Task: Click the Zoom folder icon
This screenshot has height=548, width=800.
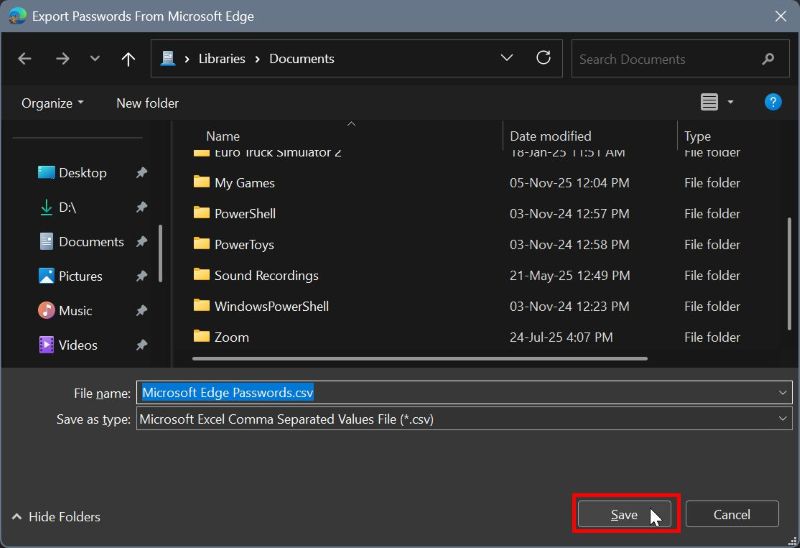Action: click(202, 336)
